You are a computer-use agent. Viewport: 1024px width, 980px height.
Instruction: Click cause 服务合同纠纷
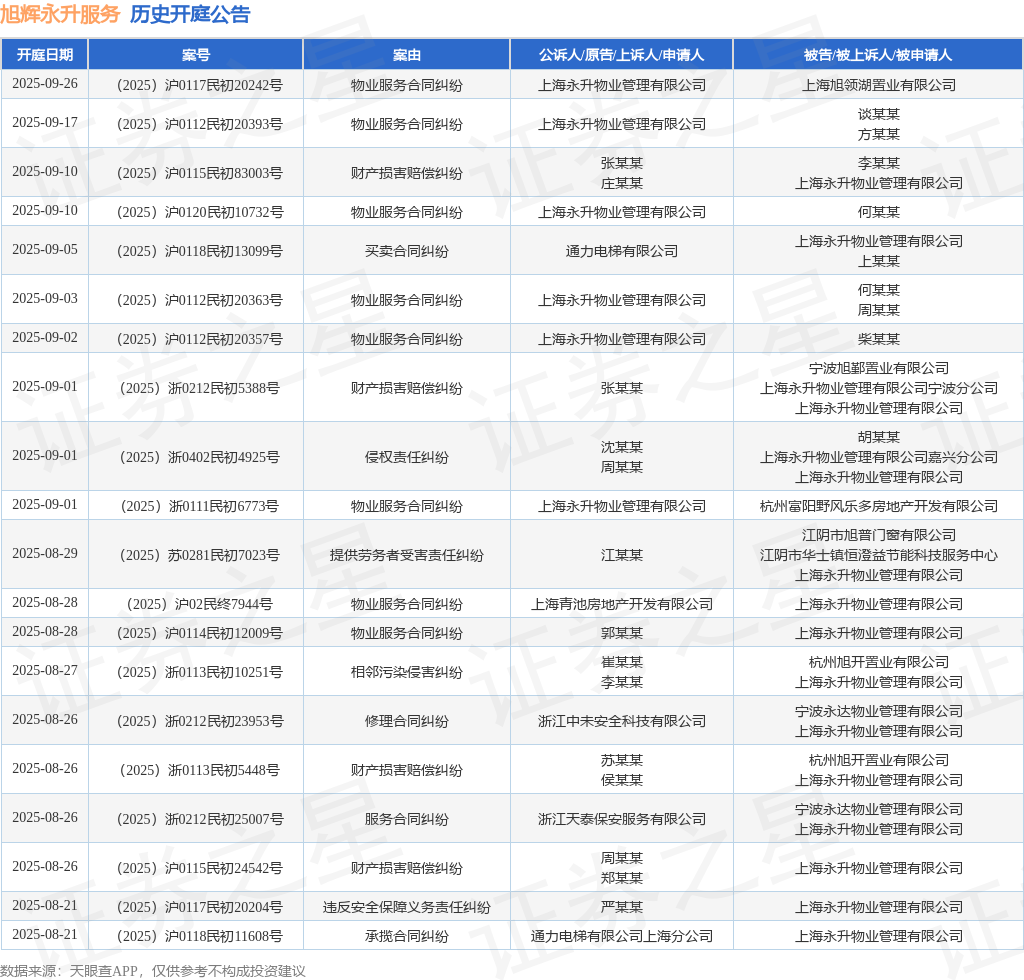(406, 819)
